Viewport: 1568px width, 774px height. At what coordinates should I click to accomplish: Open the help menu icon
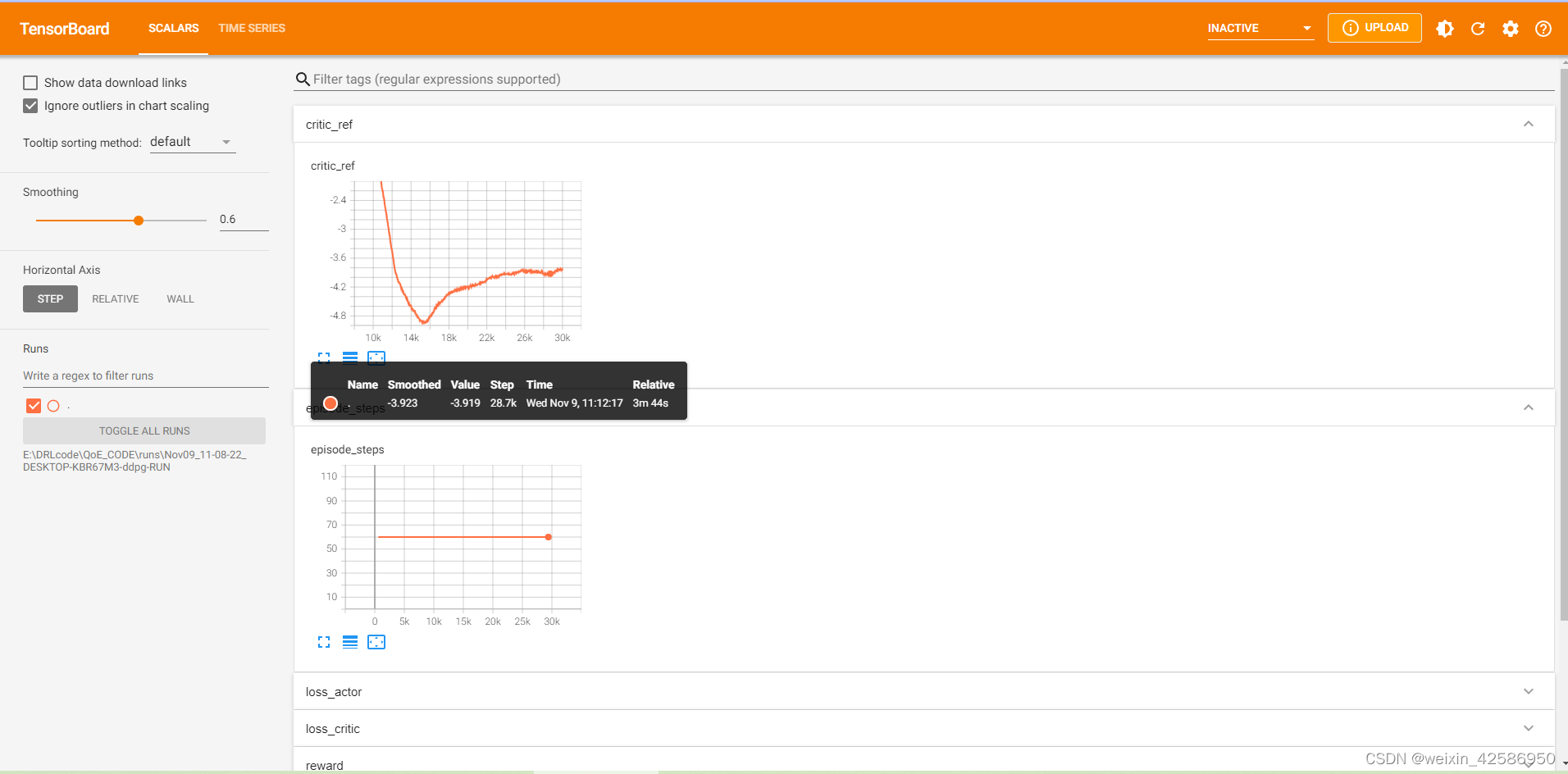coord(1543,28)
